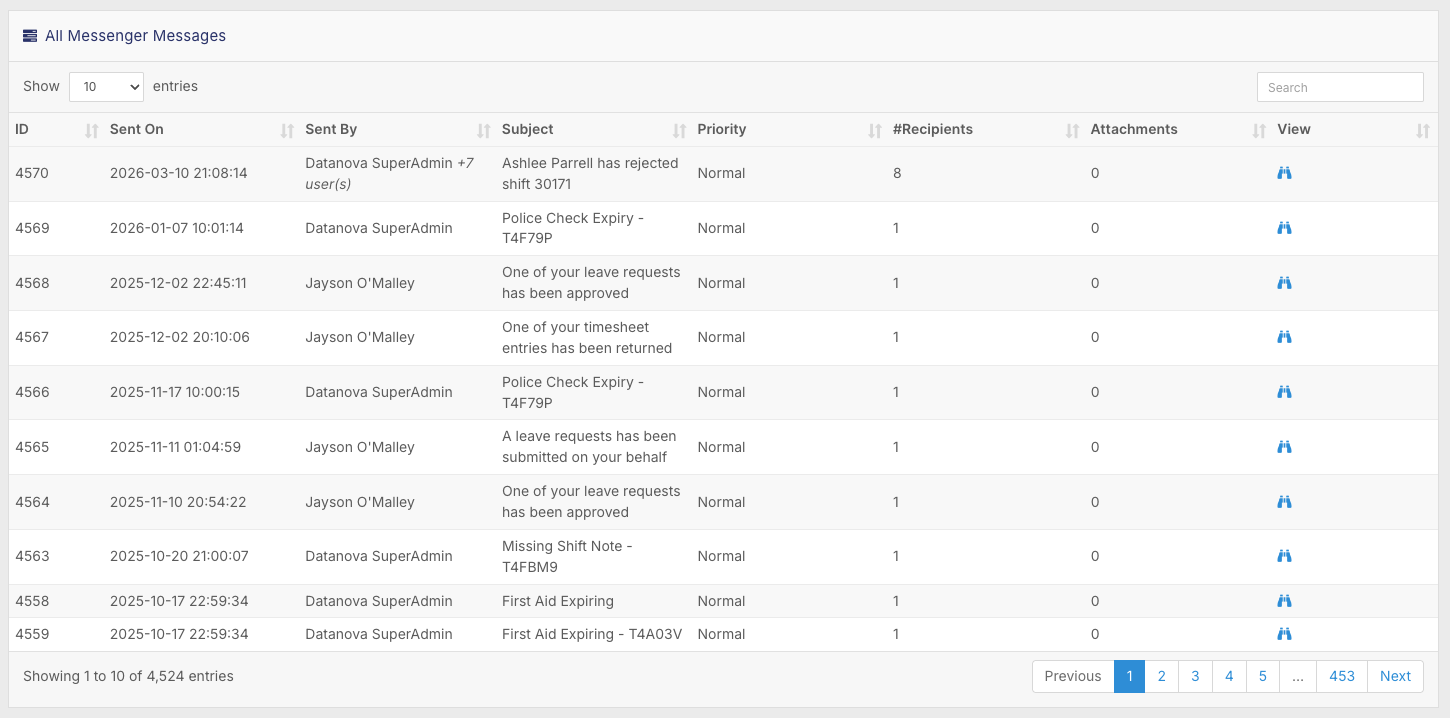The image size is (1450, 718).
Task: Click sender 'Datanova SuperAdmin +7 user(s)'
Action: (x=390, y=173)
